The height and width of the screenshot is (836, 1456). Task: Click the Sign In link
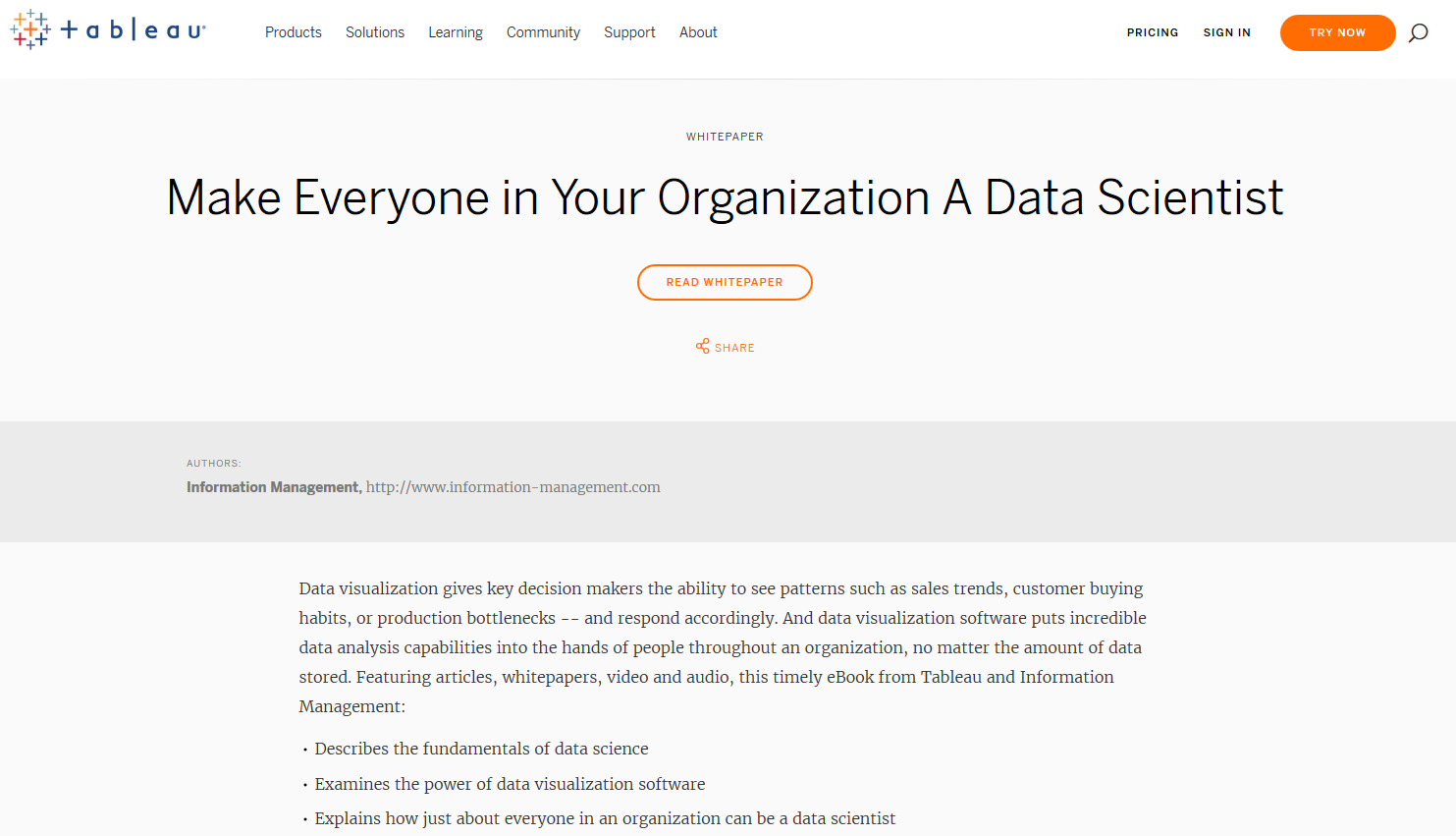pyautogui.click(x=1227, y=32)
